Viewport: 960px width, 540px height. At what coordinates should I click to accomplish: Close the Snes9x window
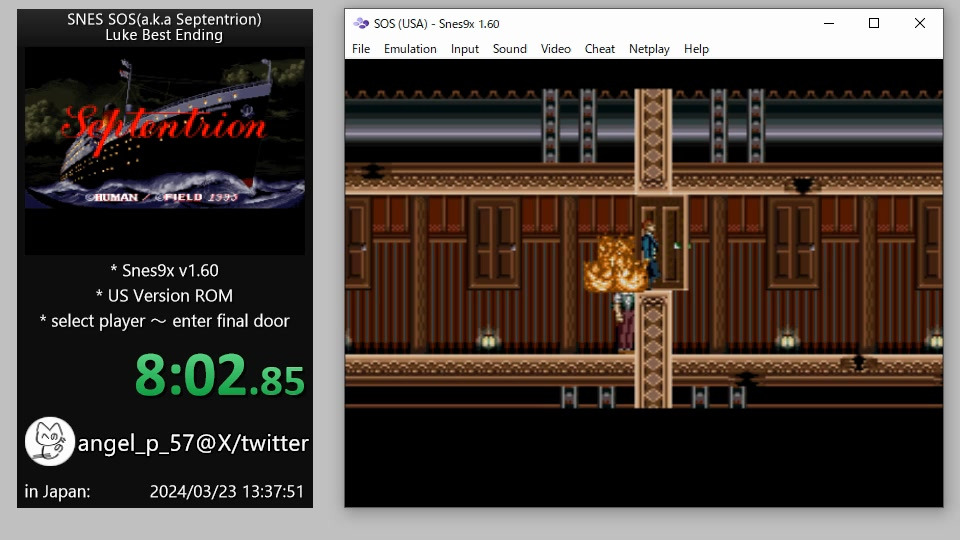click(920, 23)
